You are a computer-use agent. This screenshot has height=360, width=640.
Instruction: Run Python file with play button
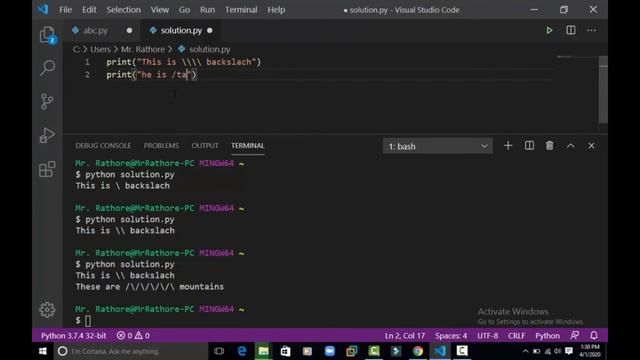click(x=549, y=30)
